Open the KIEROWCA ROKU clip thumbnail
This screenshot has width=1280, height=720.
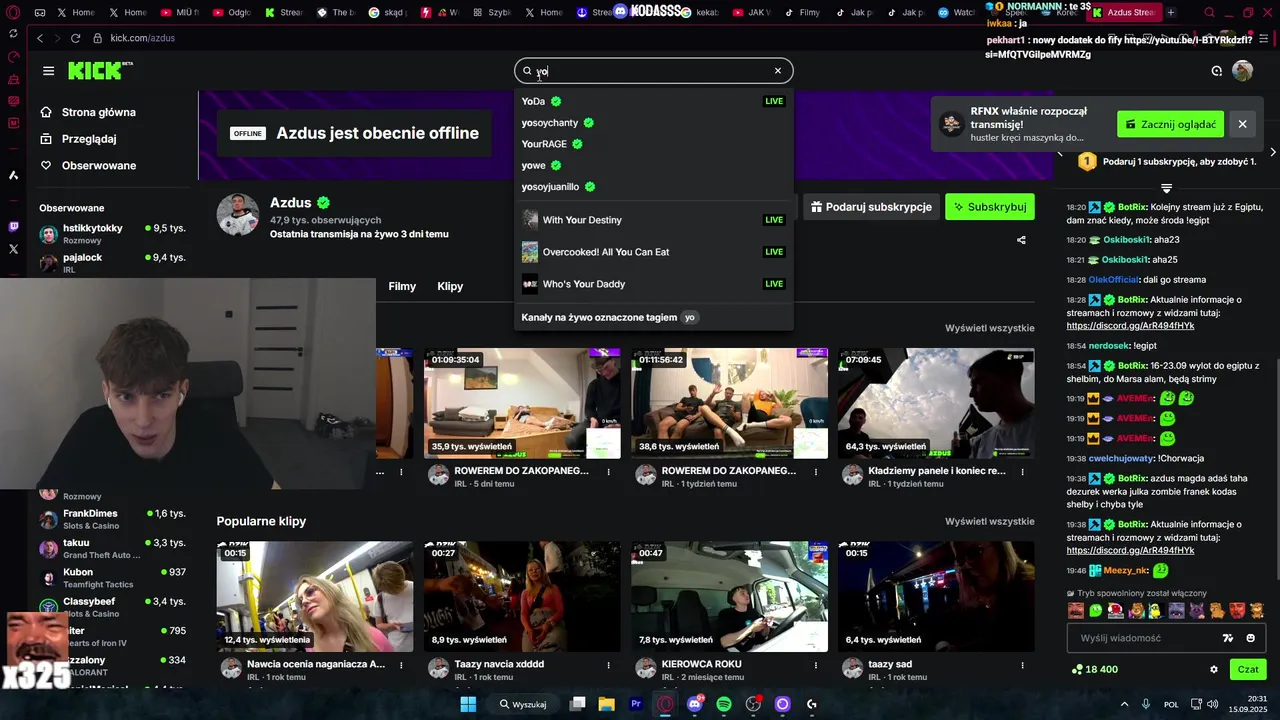pyautogui.click(x=729, y=596)
